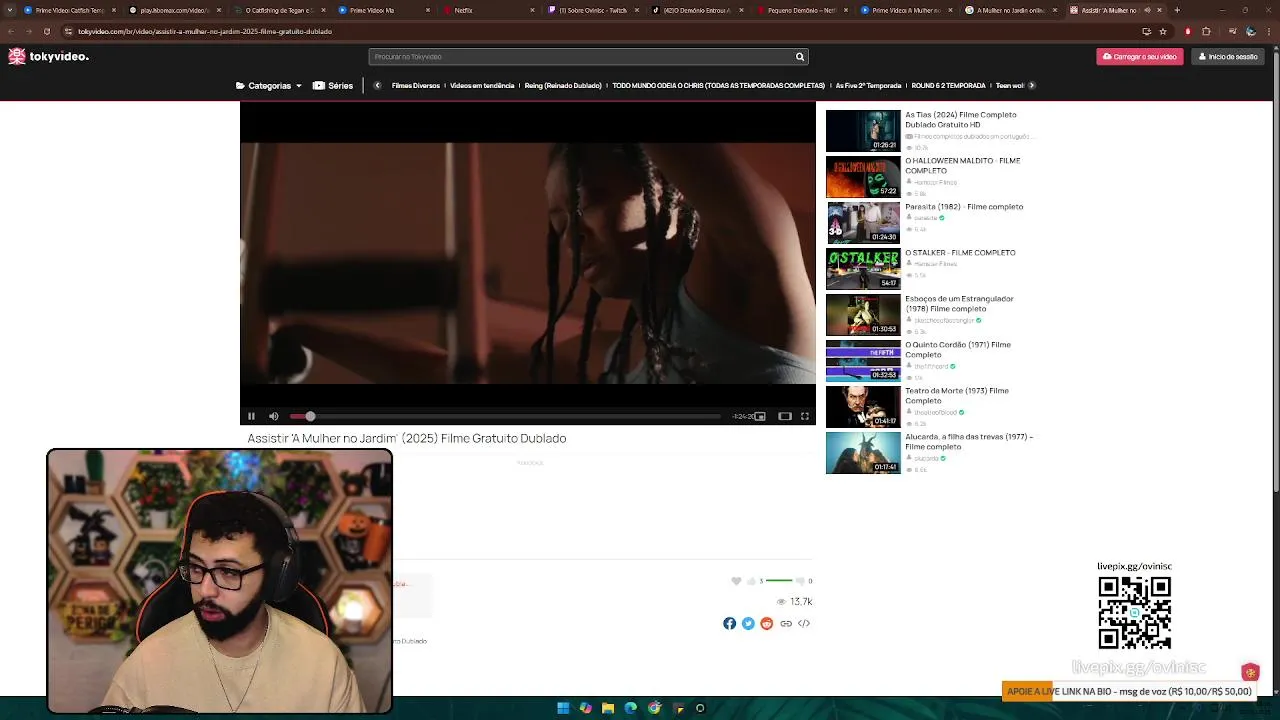Open 'Alucarda, a filha das trevas' link
Screen dimensions: 1280x720
point(969,442)
